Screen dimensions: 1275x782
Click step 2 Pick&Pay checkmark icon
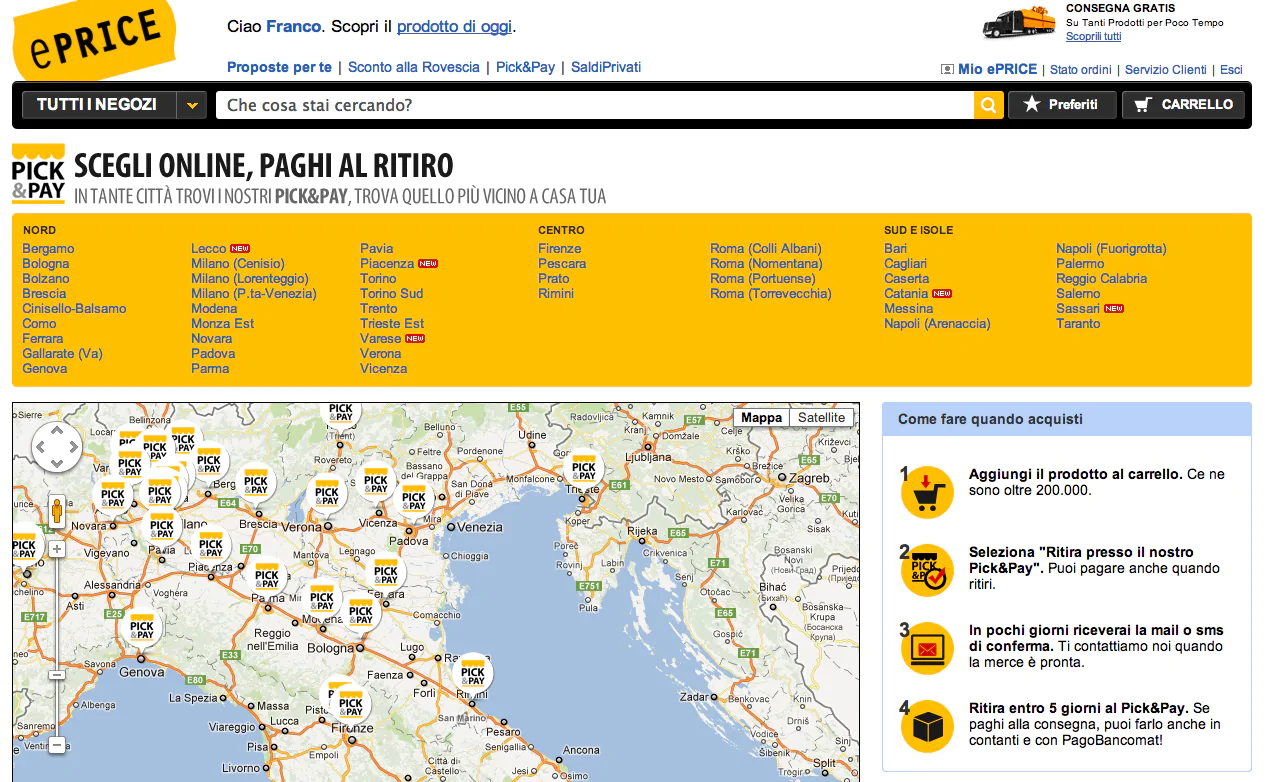[927, 571]
